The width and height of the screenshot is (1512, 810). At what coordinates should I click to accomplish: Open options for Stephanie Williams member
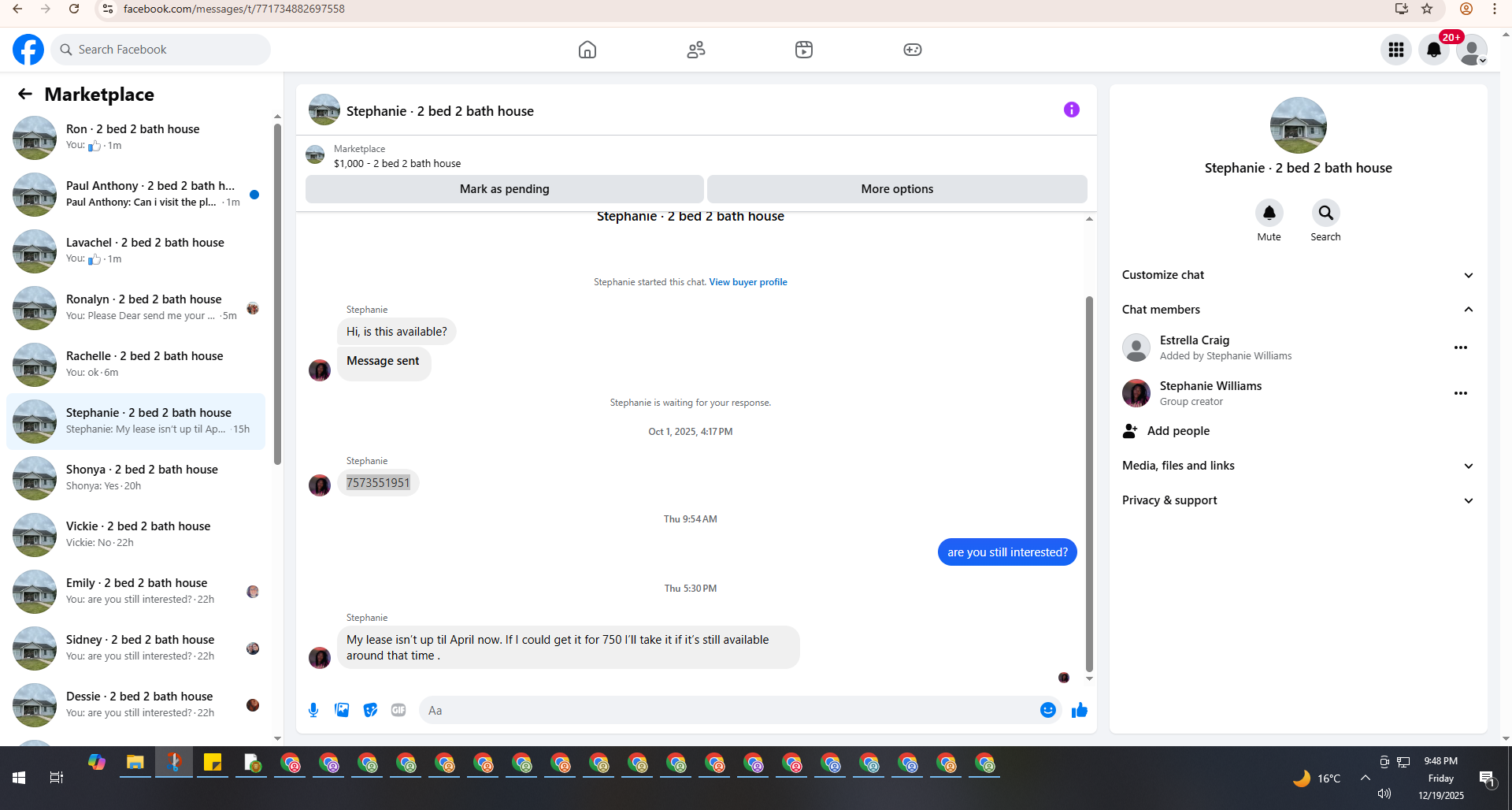(x=1461, y=393)
